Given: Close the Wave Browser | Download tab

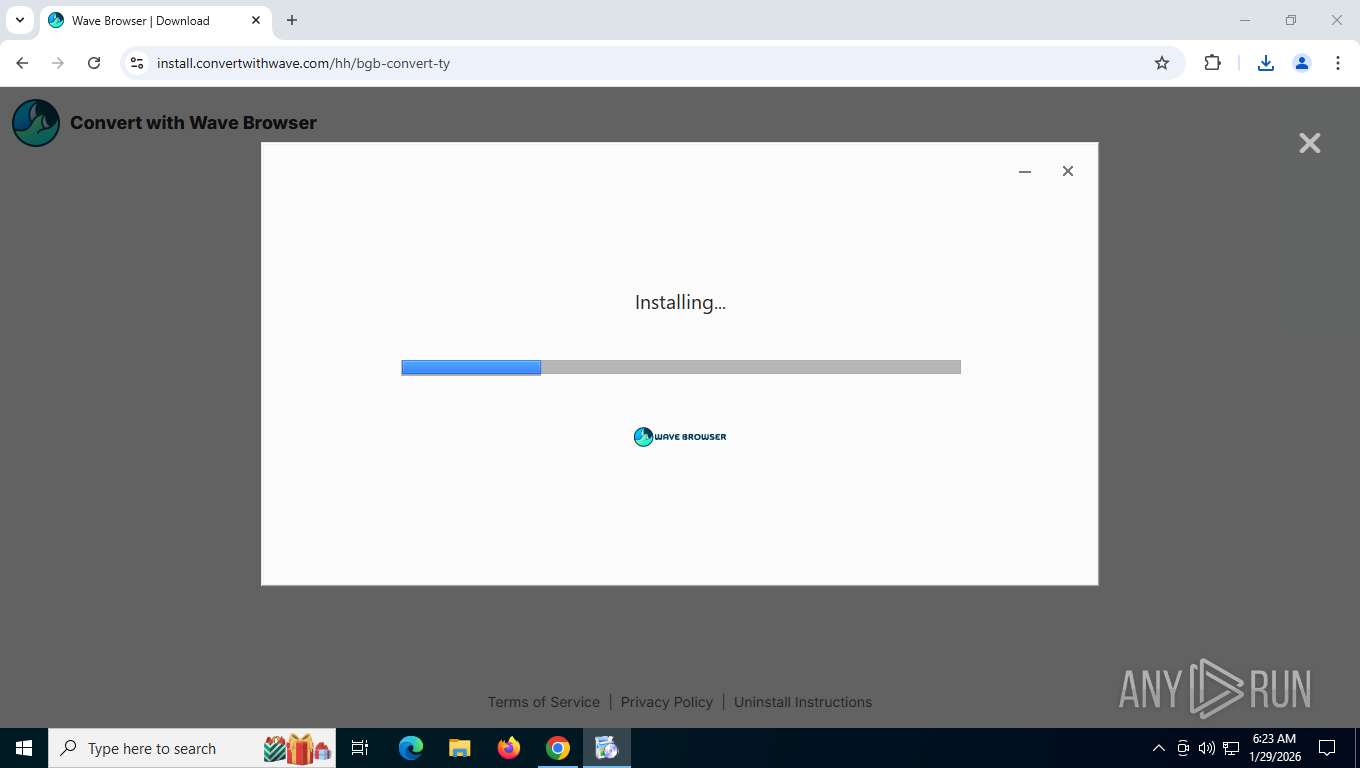Looking at the screenshot, I should point(256,20).
